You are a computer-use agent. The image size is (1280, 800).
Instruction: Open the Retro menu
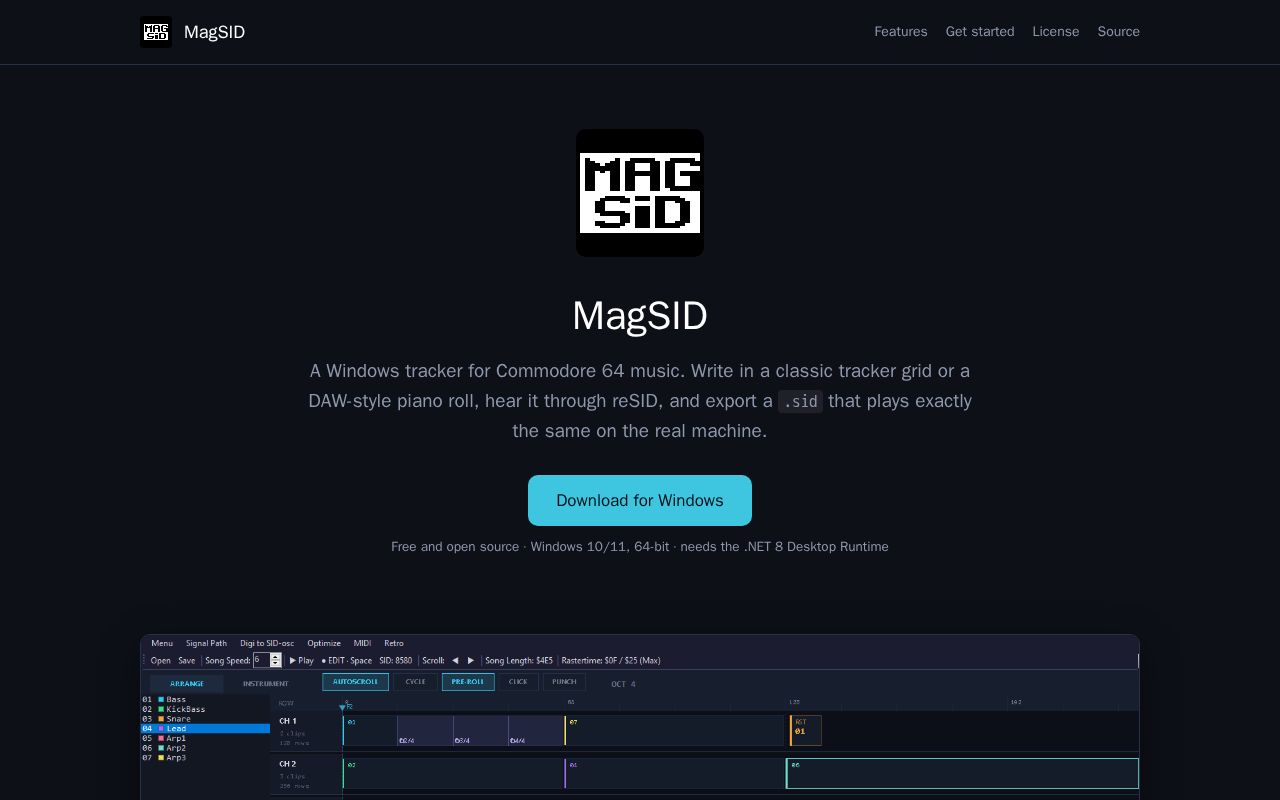point(394,643)
